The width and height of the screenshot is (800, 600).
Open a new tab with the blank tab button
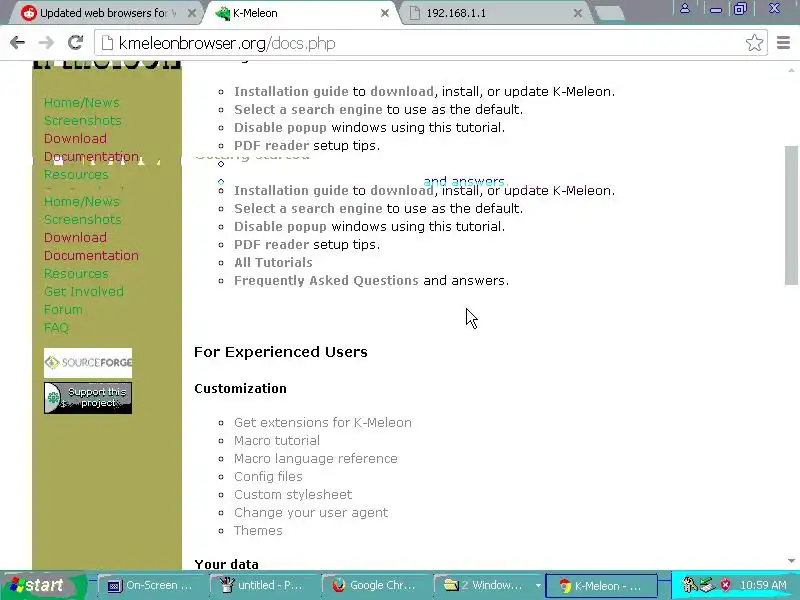[x=609, y=13]
